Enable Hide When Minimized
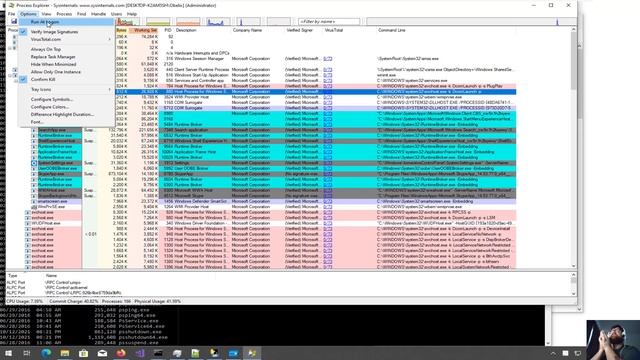The height and width of the screenshot is (360, 640). (67, 64)
